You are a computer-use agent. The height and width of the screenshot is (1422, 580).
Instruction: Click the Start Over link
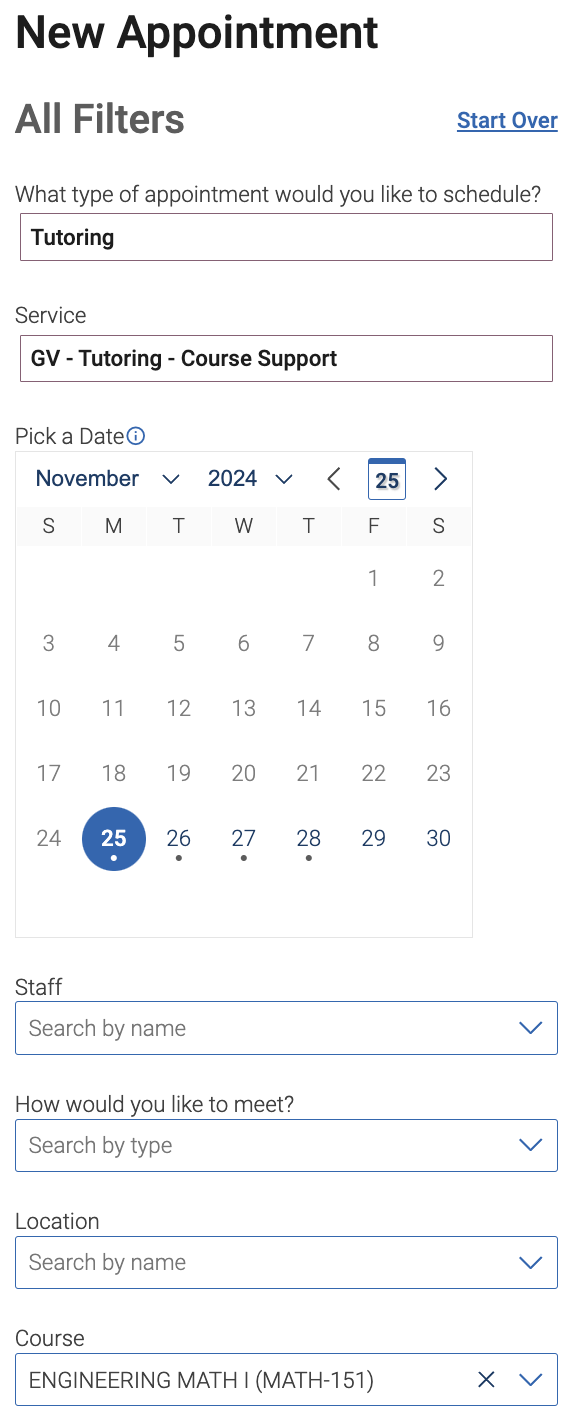tap(507, 120)
